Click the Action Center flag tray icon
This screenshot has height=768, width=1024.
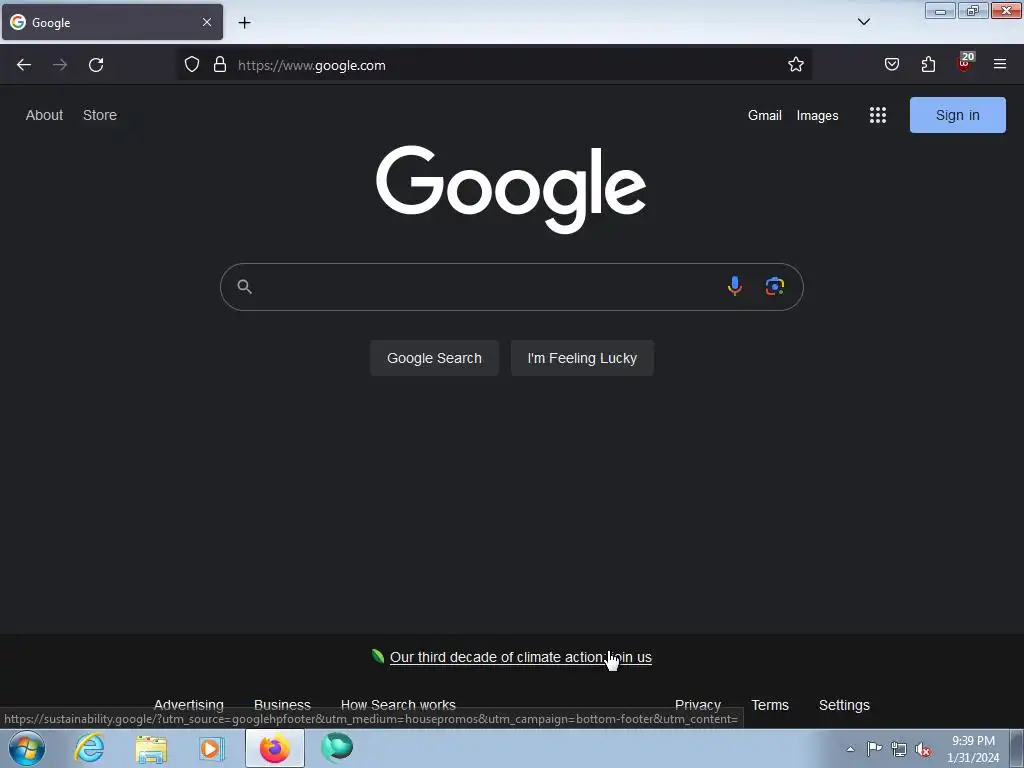click(x=874, y=749)
